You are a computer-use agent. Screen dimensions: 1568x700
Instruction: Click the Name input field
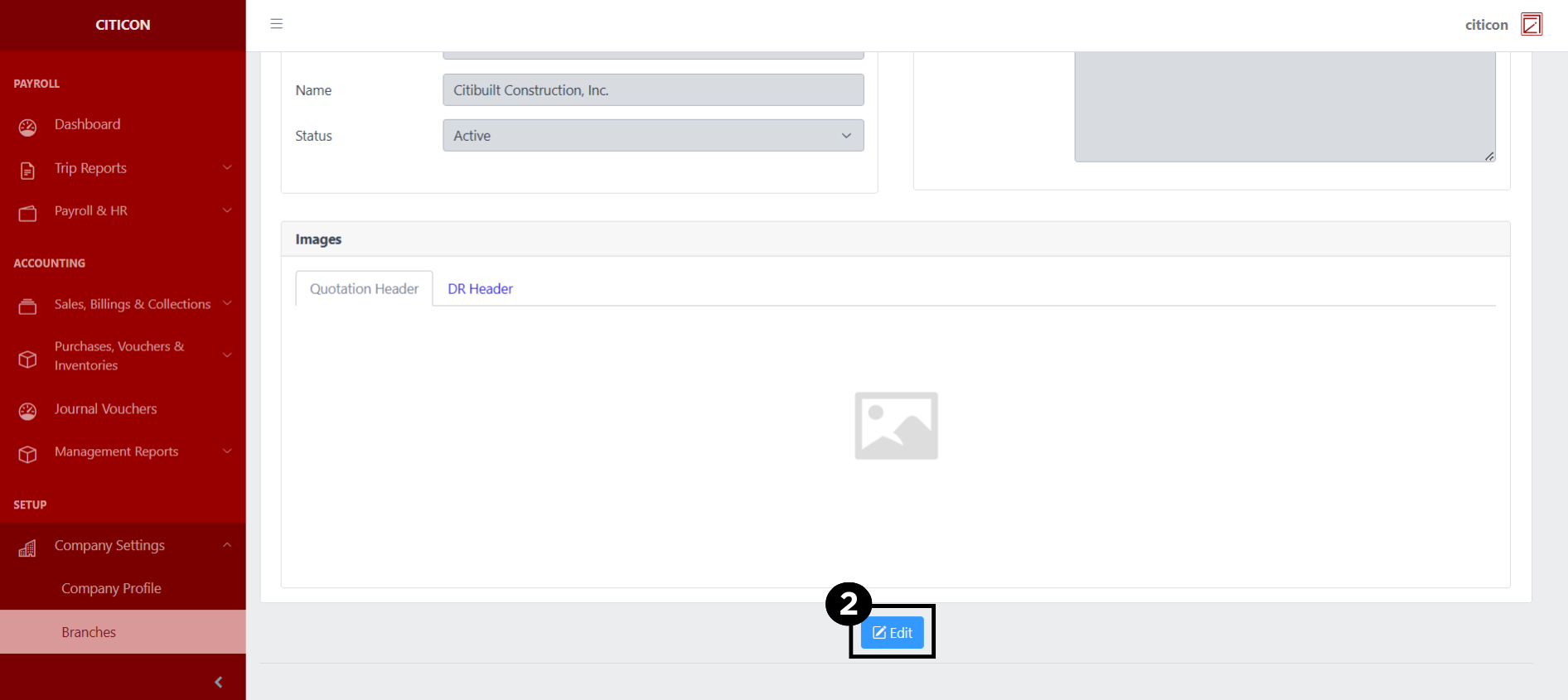653,90
